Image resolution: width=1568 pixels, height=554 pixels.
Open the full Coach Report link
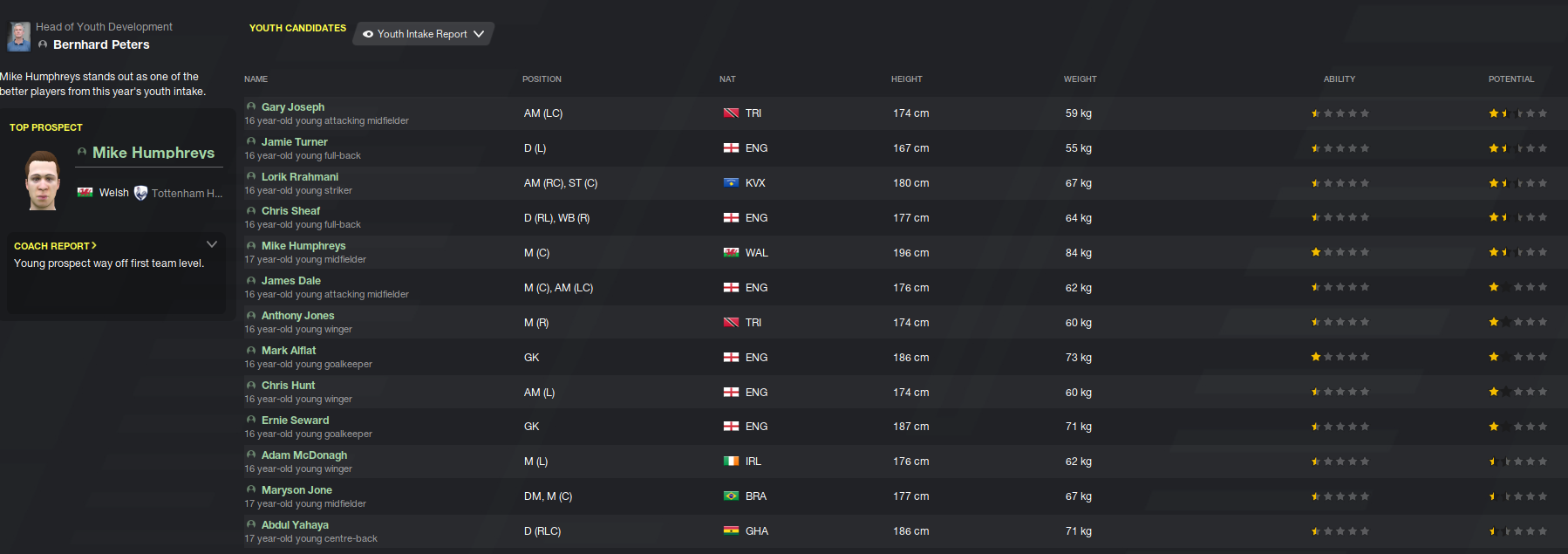55,246
